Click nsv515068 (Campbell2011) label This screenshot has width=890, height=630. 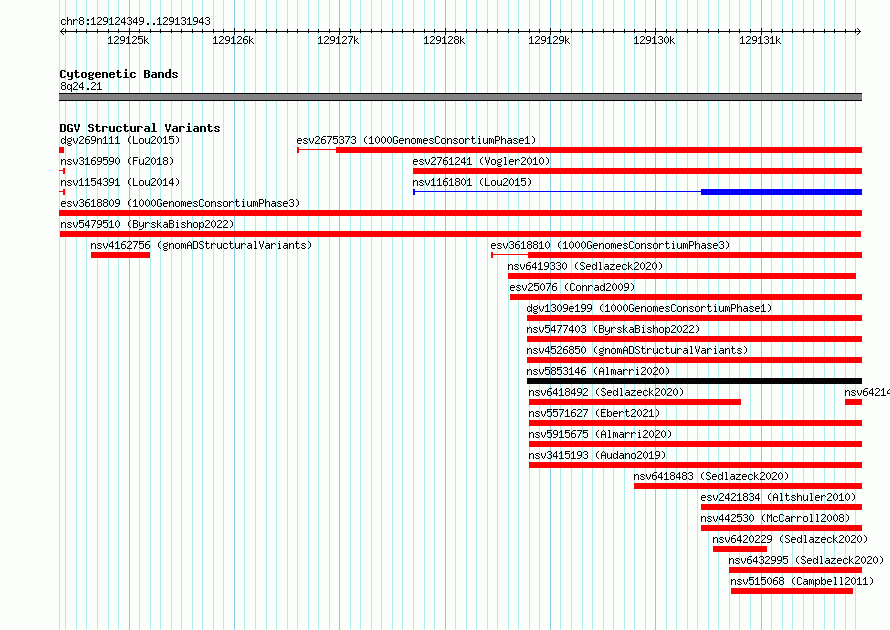coord(802,581)
